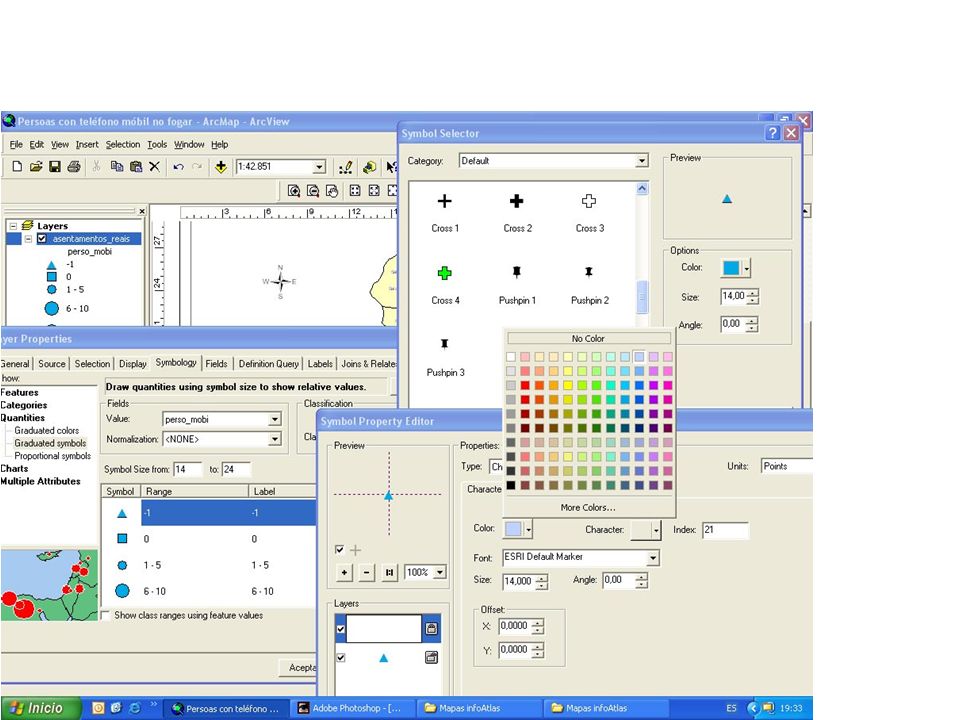Click the Index field showing 21
This screenshot has height=720, width=960.
coord(725,530)
